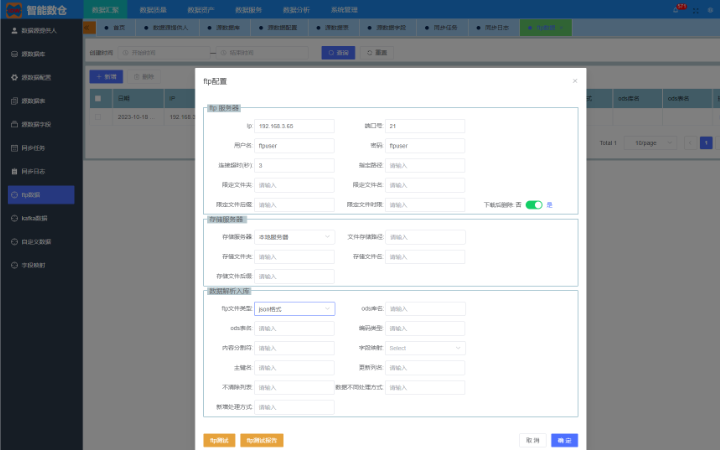
Task: Close the green ftp数据 tab via its X
Action: click(x=561, y=28)
